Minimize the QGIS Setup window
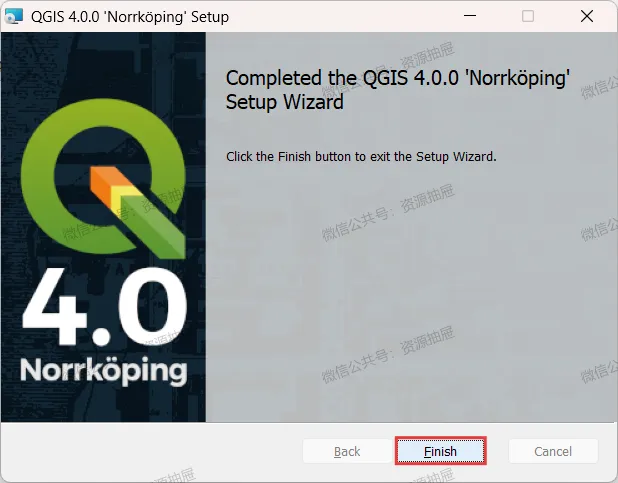The height and width of the screenshot is (483, 618). pyautogui.click(x=470, y=16)
